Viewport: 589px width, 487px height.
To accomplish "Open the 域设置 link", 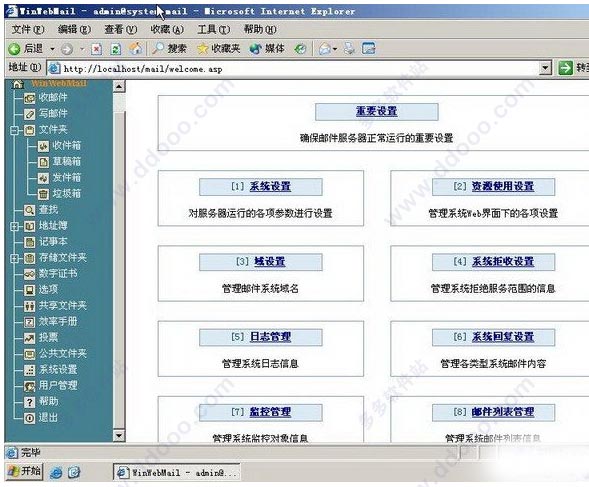I will tap(269, 262).
